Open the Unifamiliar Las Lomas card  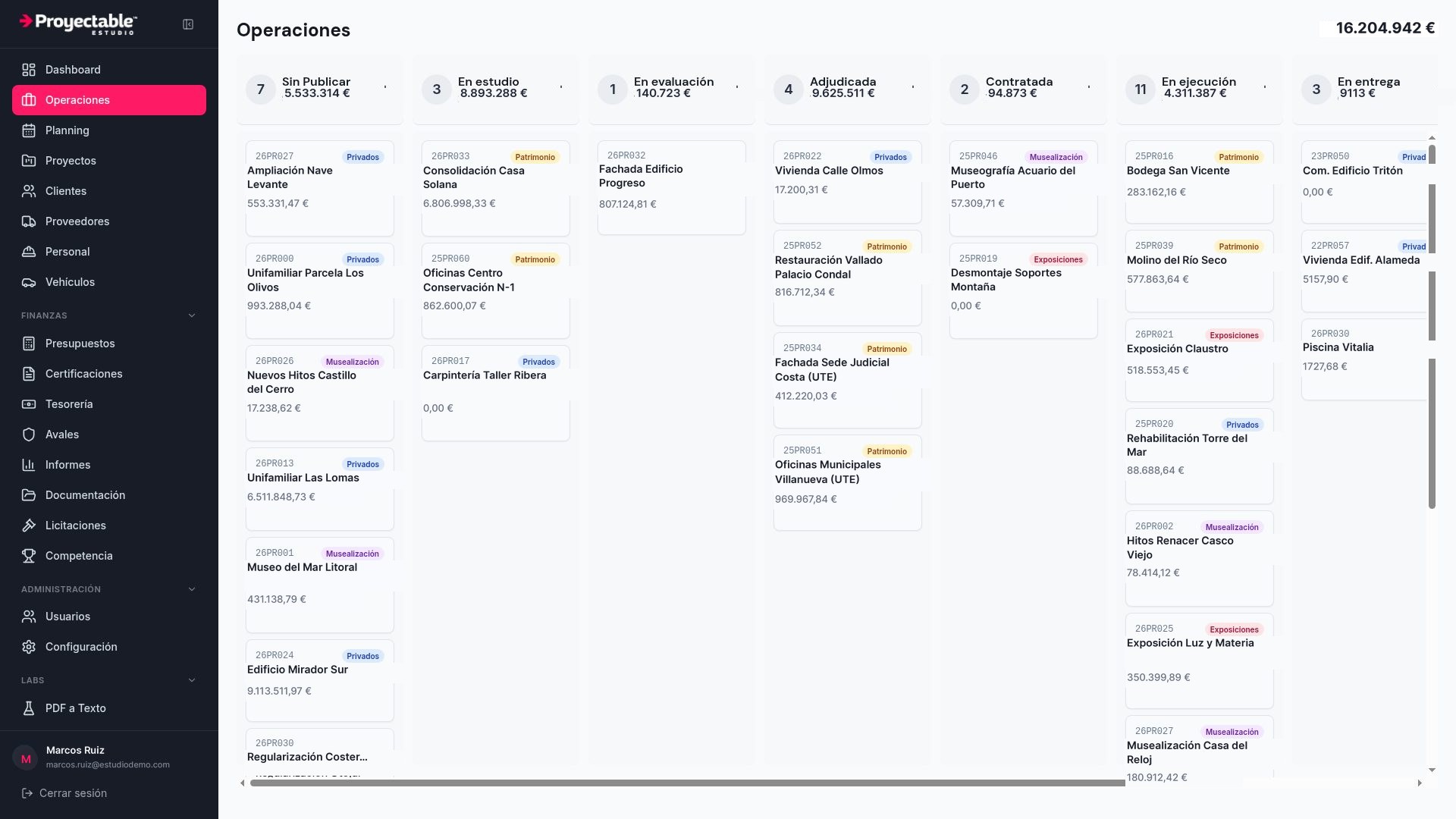tap(320, 489)
